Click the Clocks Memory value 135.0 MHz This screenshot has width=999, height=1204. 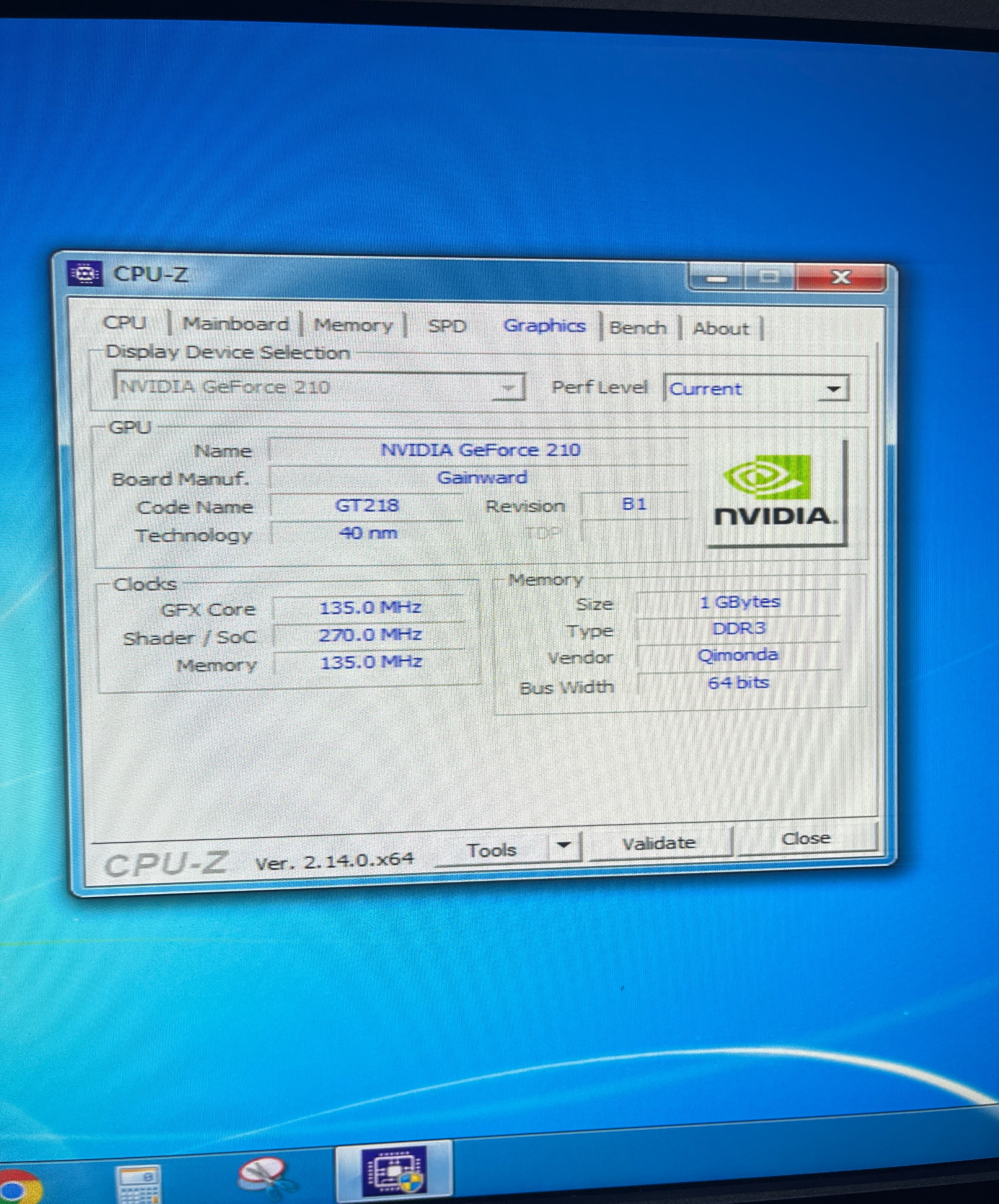tap(371, 663)
